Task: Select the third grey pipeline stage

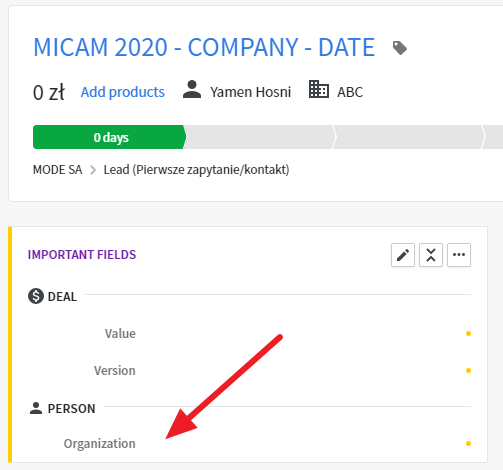Action: coord(409,137)
